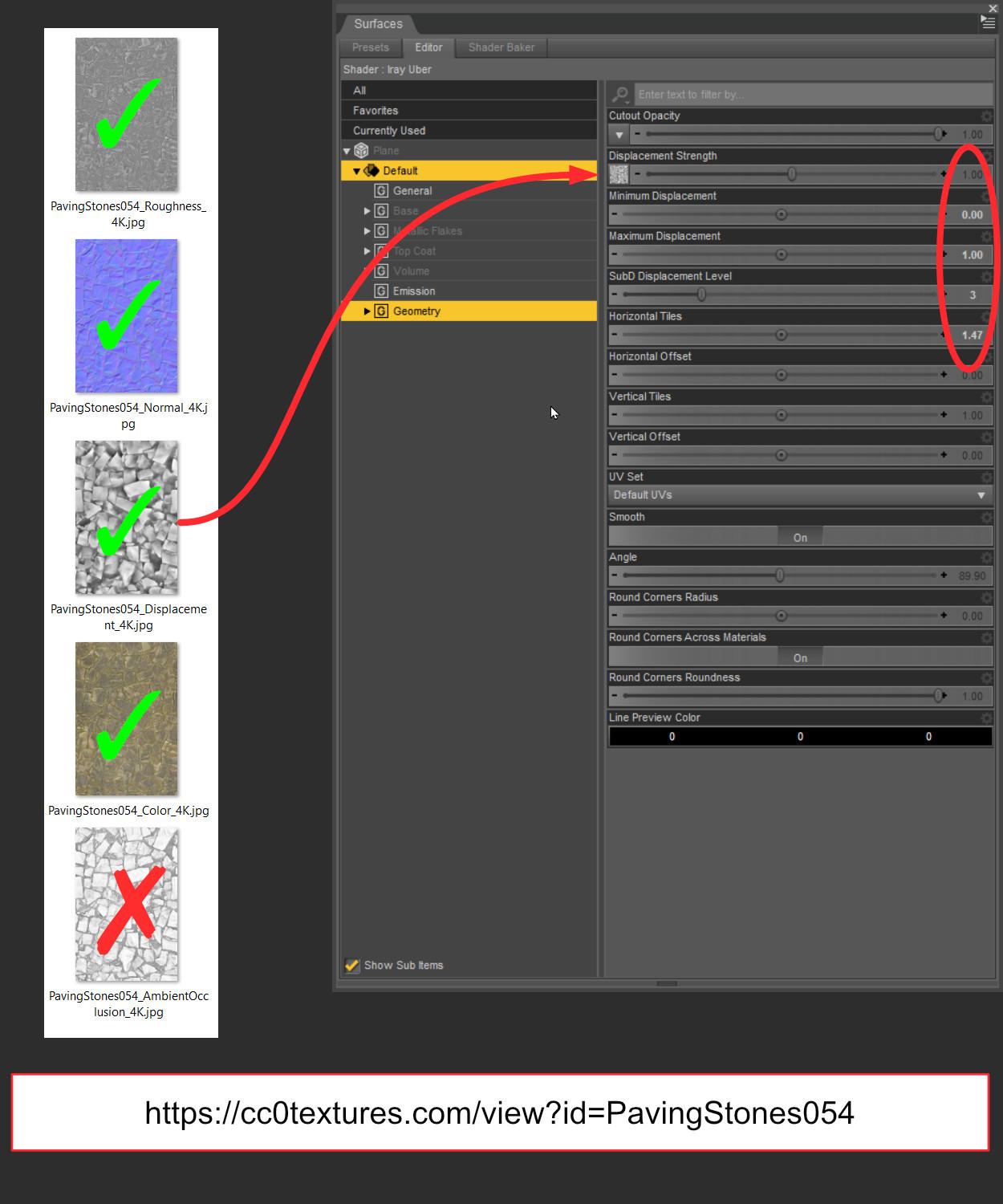
Task: Select the PavingStones054_Color_4K.jpg thumbnail
Action: point(127,719)
